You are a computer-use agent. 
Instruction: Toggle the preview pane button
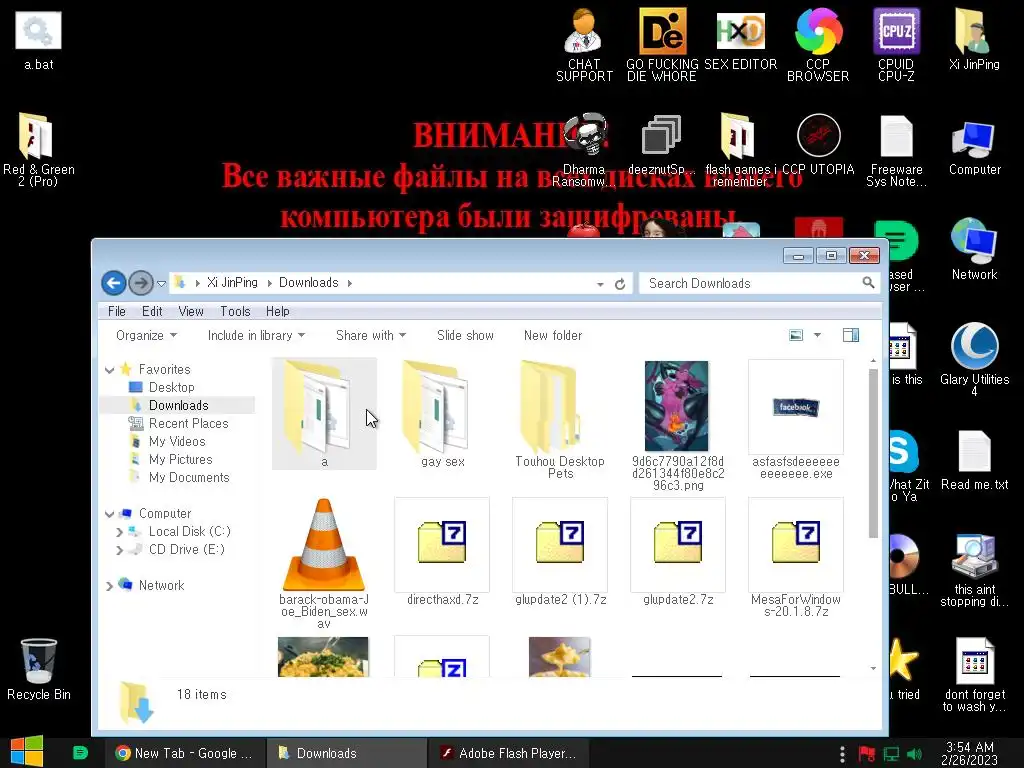point(851,335)
